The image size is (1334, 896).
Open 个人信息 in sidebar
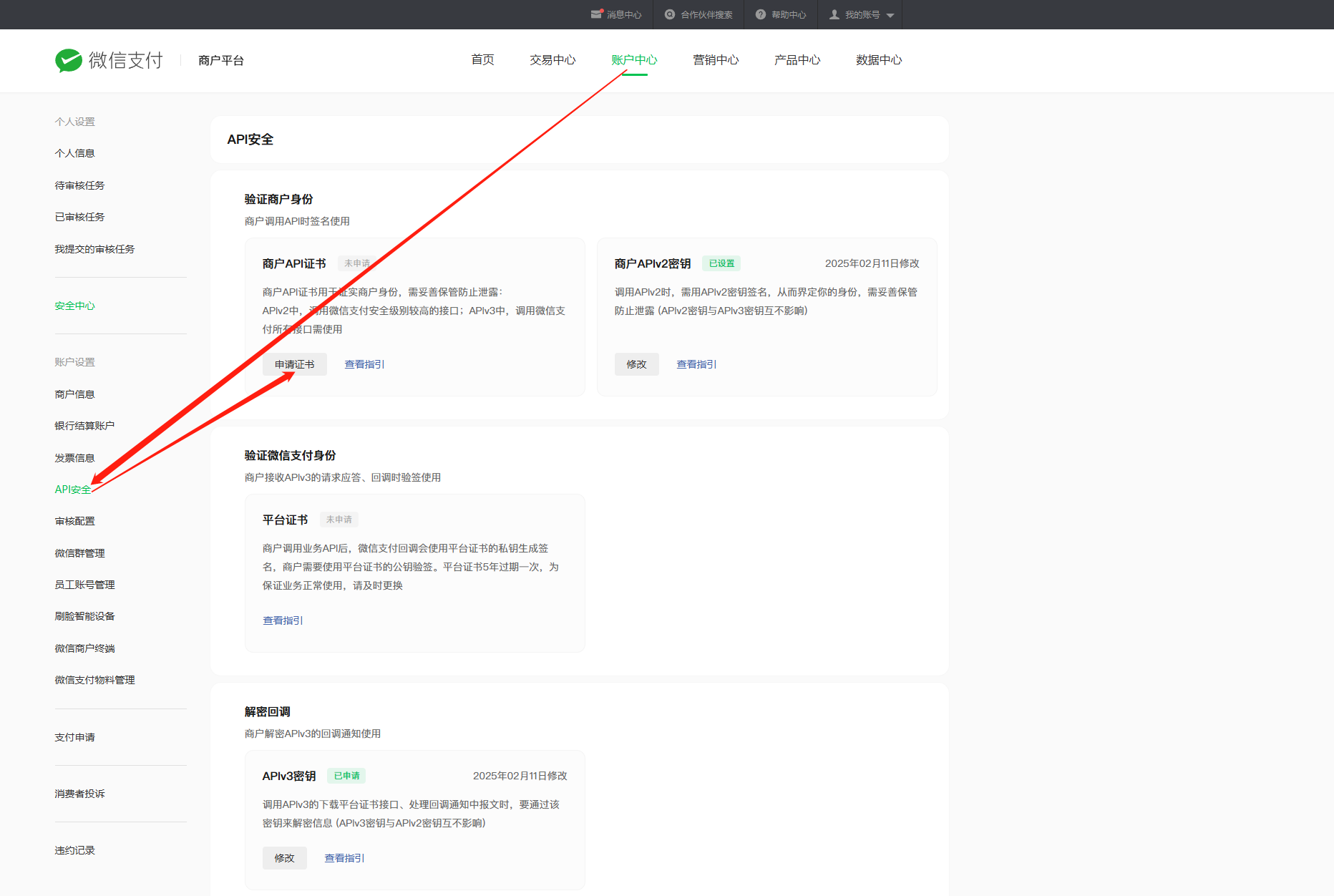tap(75, 153)
